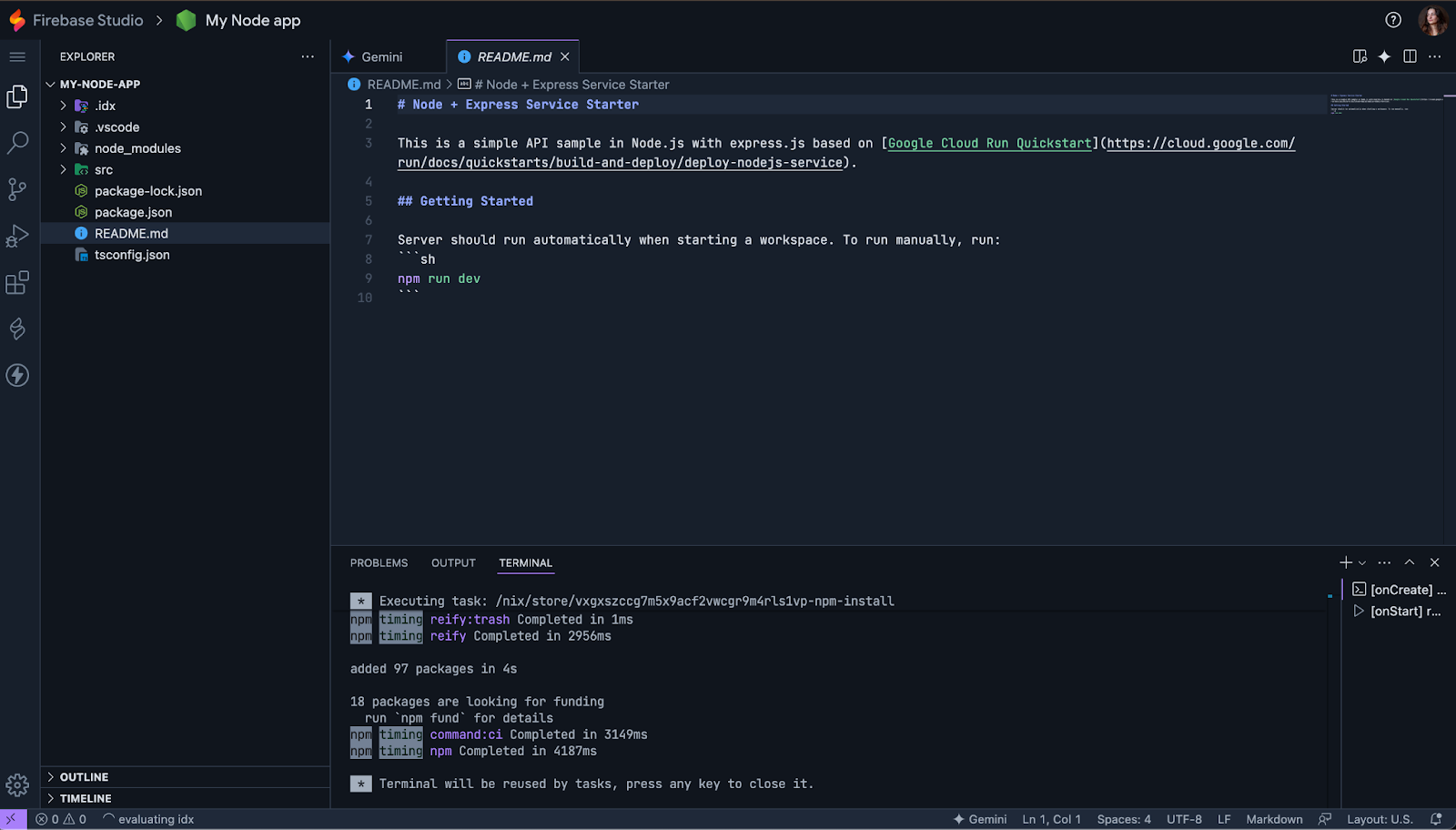Collapse the MY-NODE-APP folder section

pos(185,84)
